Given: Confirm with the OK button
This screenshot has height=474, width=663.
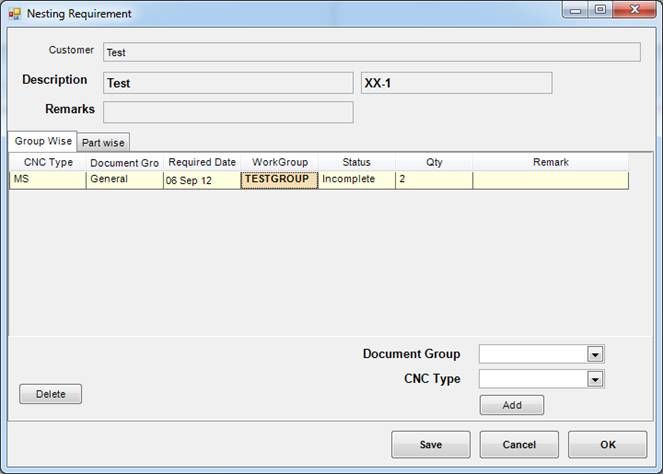Looking at the screenshot, I should [x=607, y=444].
